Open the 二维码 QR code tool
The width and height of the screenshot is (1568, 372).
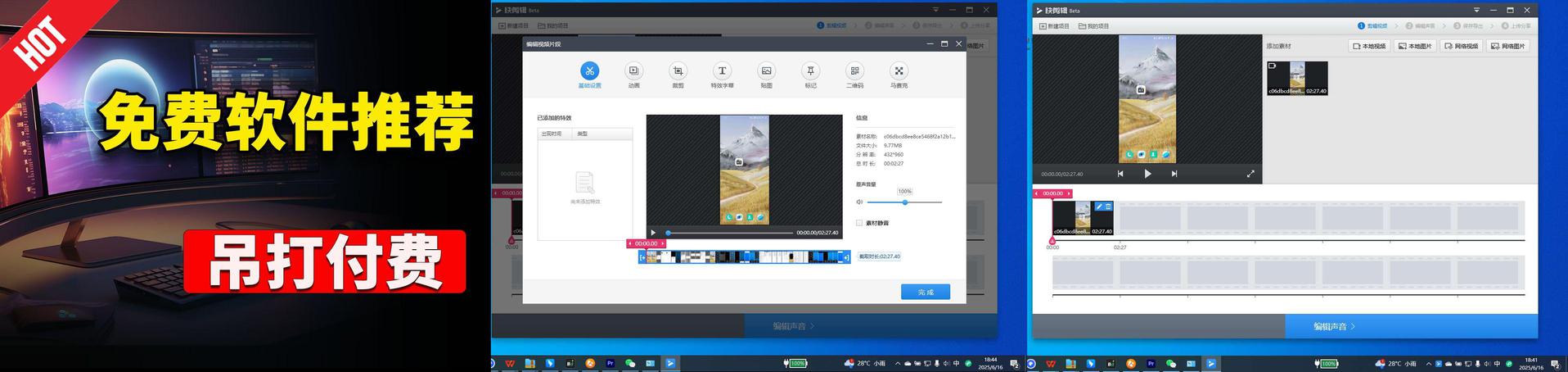(x=854, y=71)
